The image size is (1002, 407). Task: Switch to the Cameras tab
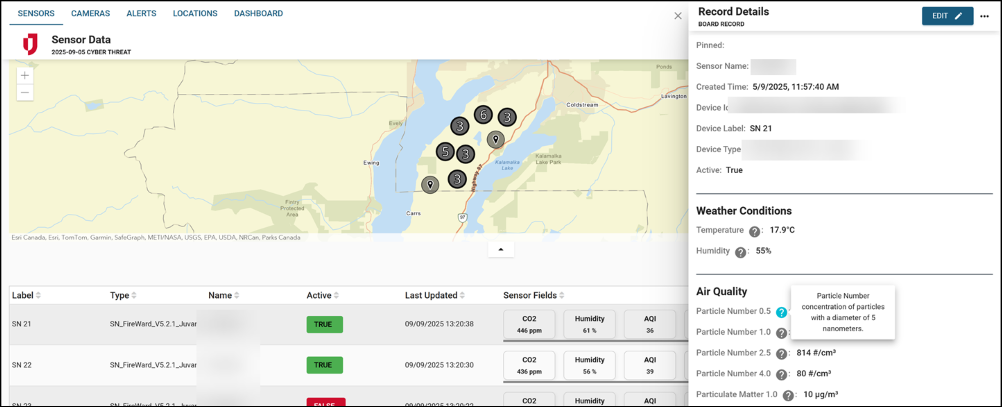(x=90, y=14)
